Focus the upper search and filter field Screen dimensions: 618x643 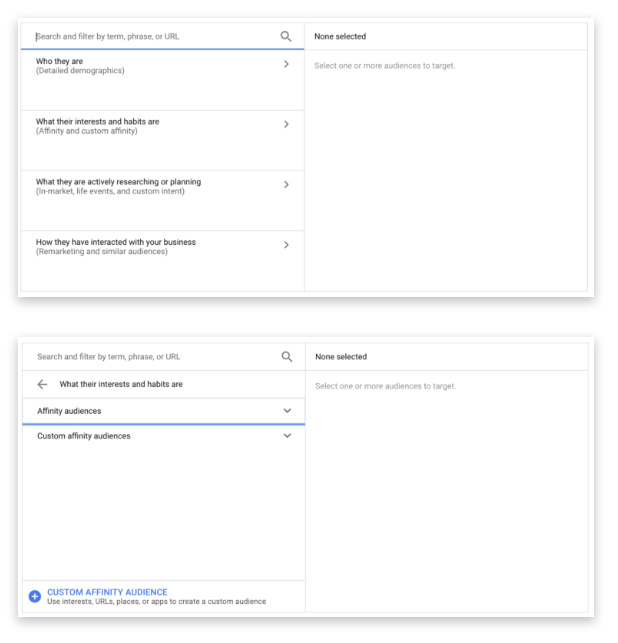pos(150,37)
